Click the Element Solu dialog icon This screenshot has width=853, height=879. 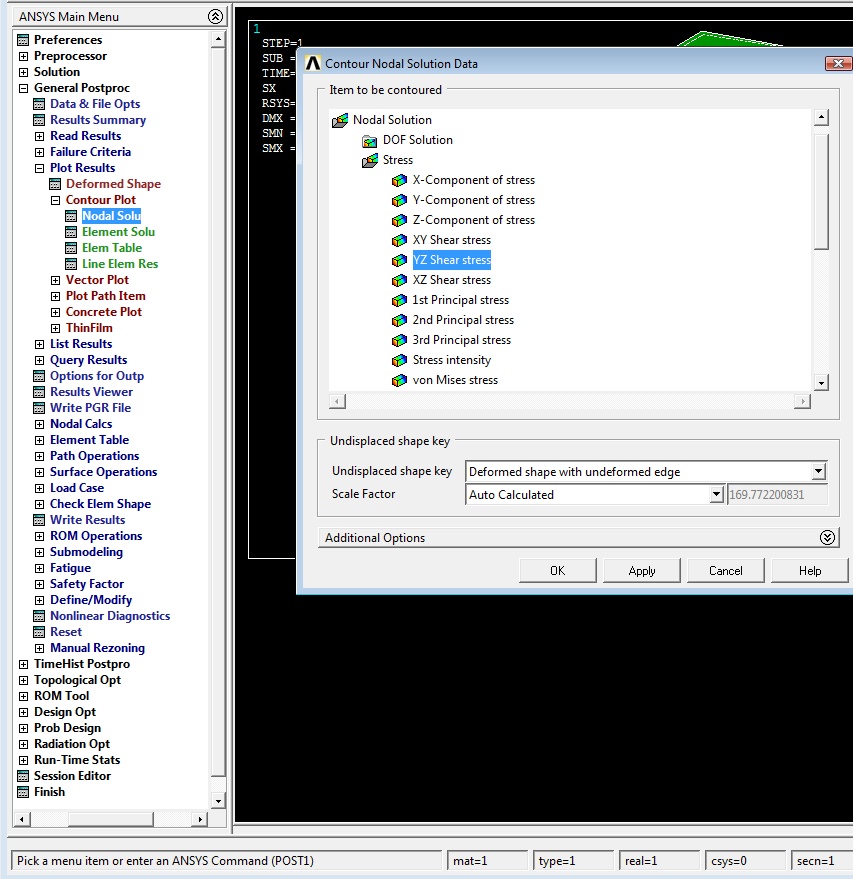71,232
